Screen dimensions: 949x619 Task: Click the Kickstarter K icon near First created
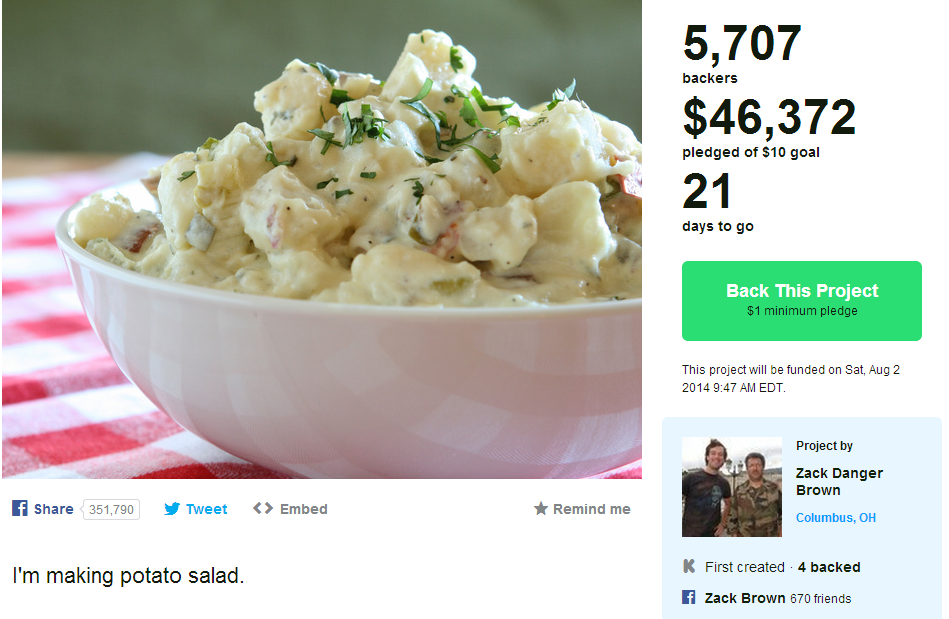point(687,567)
